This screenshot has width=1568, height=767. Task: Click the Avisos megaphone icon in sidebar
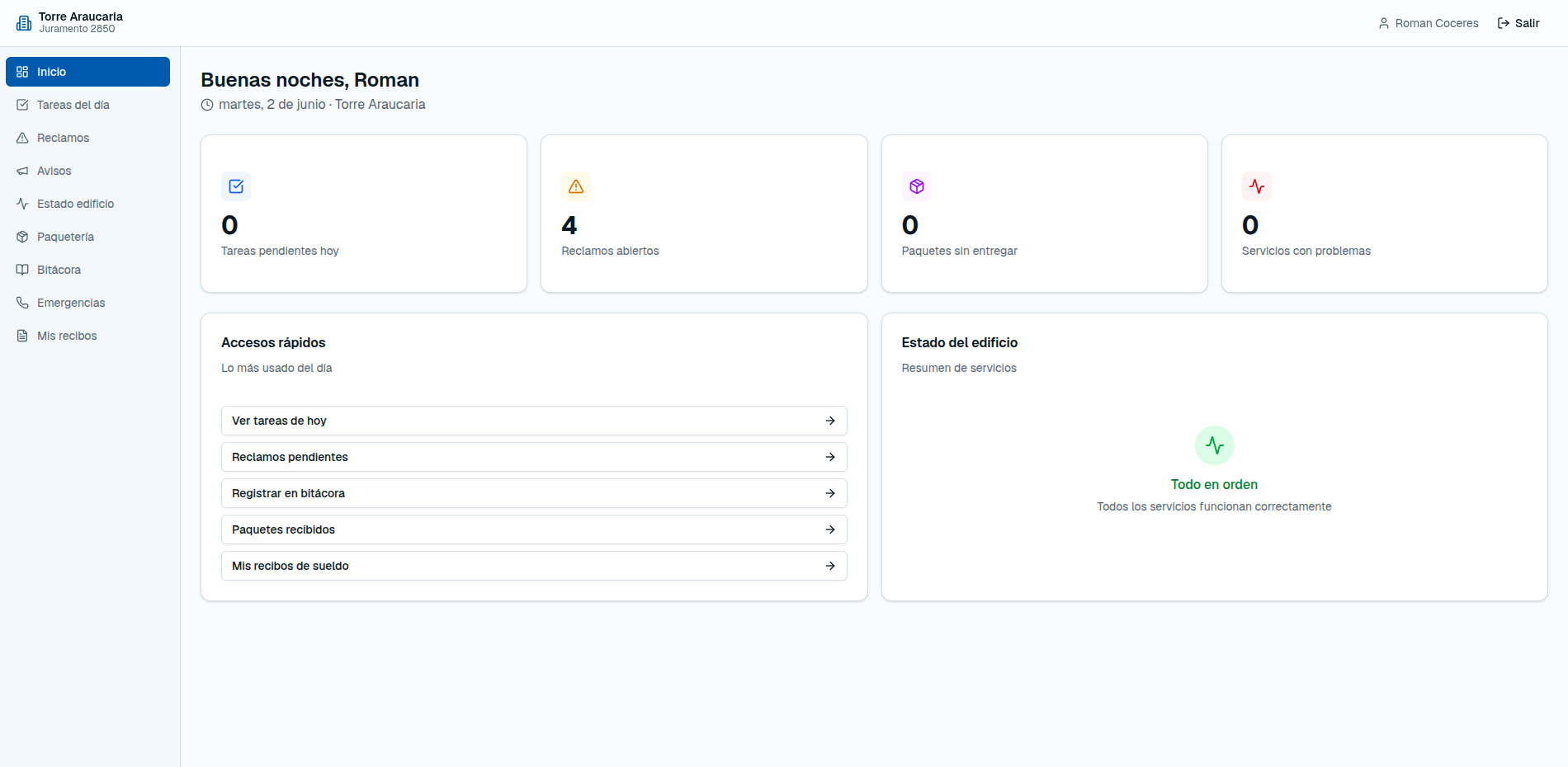click(22, 171)
